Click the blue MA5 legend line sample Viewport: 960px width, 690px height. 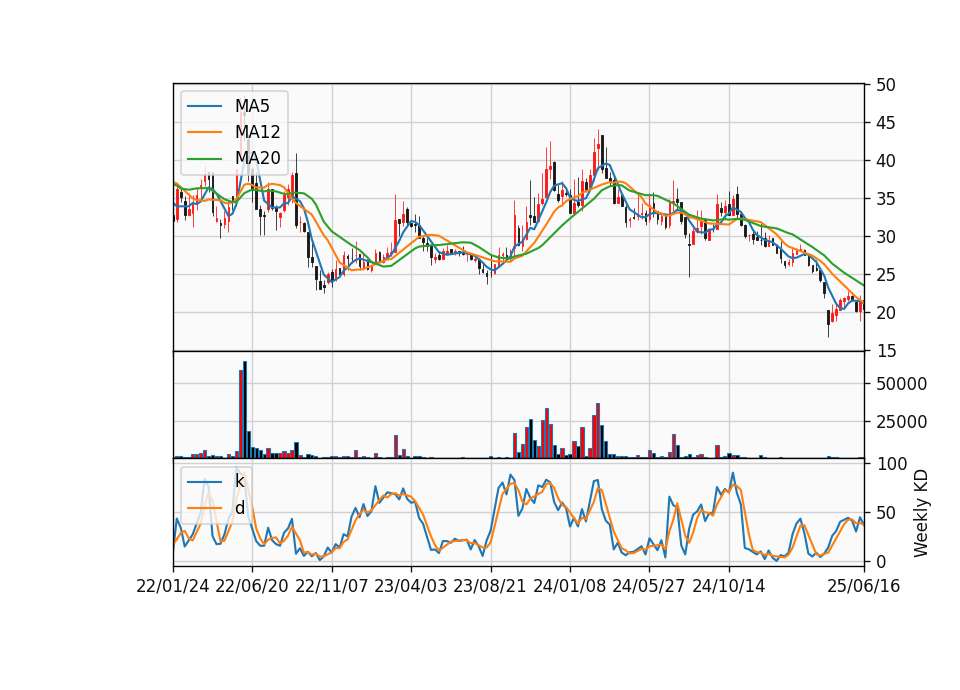pos(204,106)
